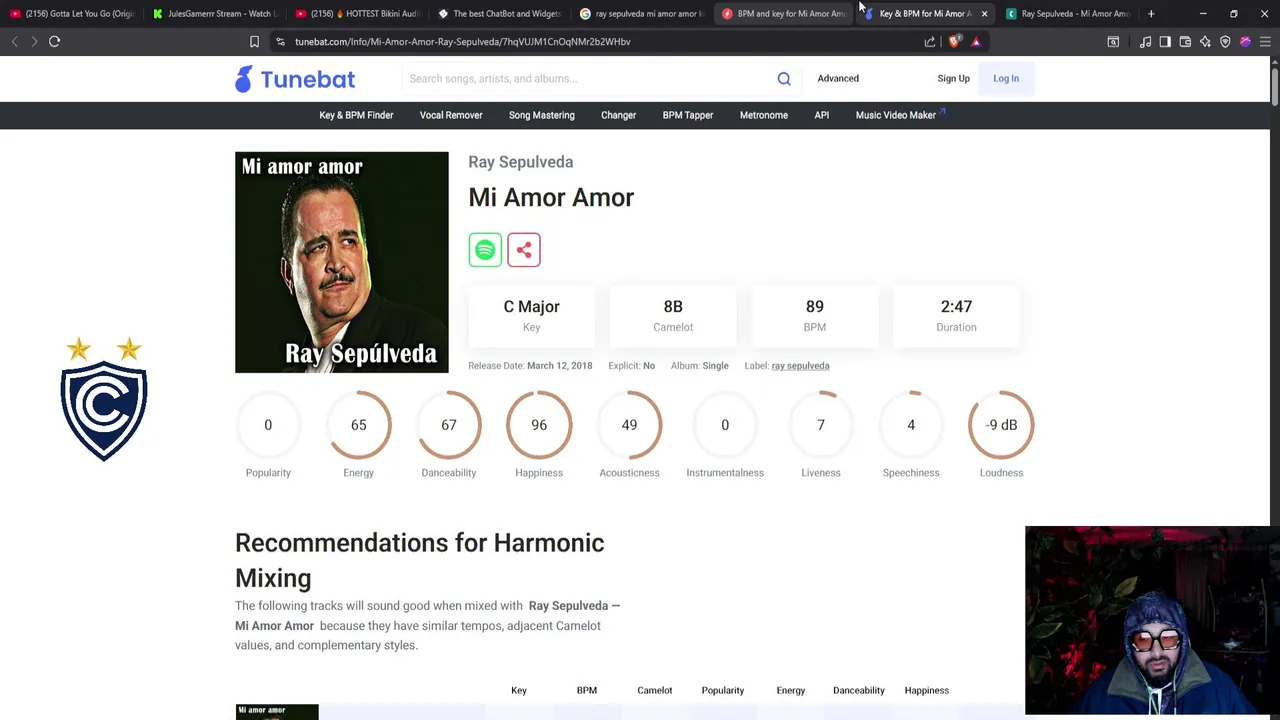Image resolution: width=1280 pixels, height=720 pixels.
Task: Close the 'Key & BPM for Mi Amor' tab
Action: click(984, 14)
